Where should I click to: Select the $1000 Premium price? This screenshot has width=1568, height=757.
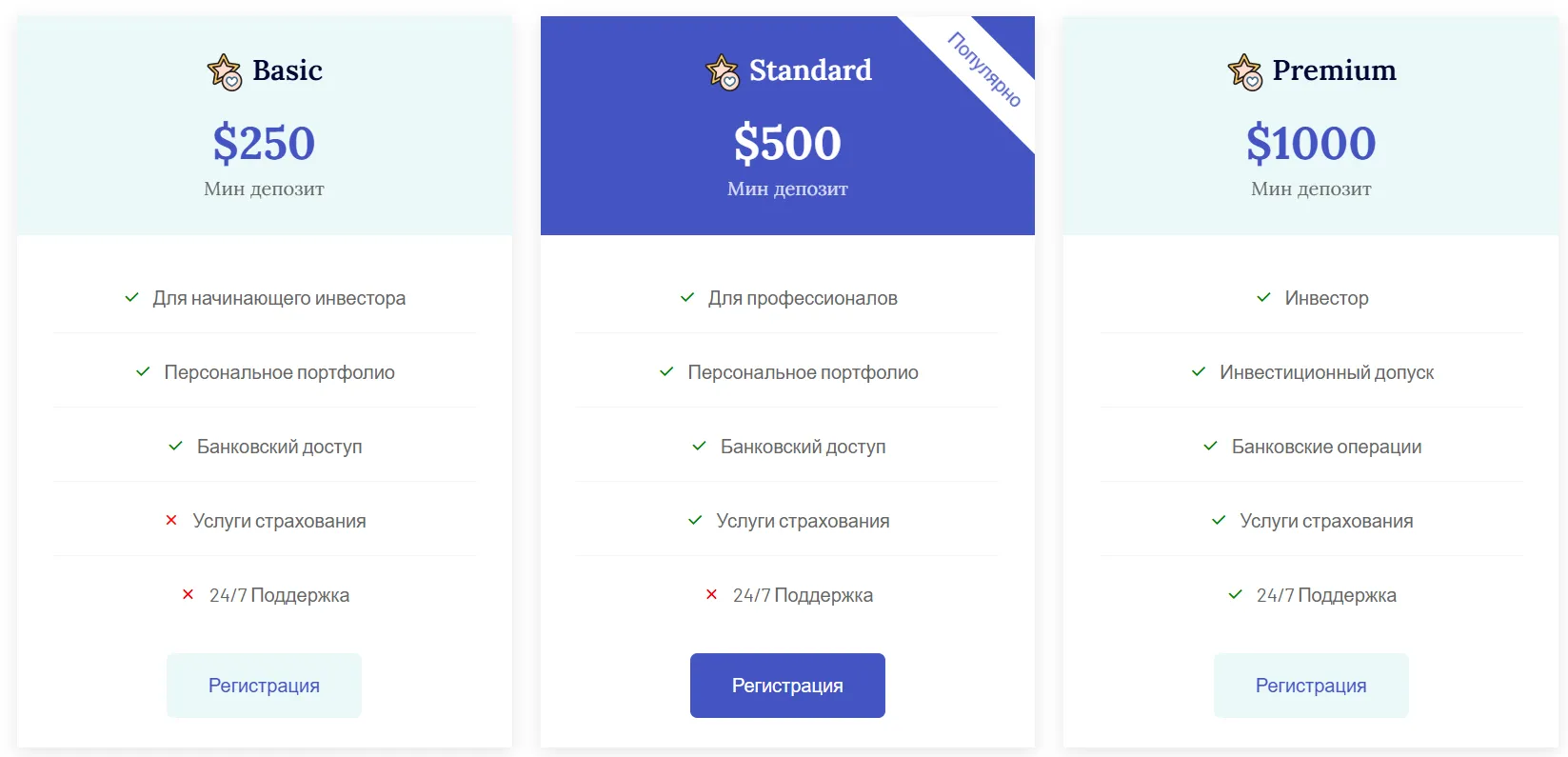pos(1311,144)
